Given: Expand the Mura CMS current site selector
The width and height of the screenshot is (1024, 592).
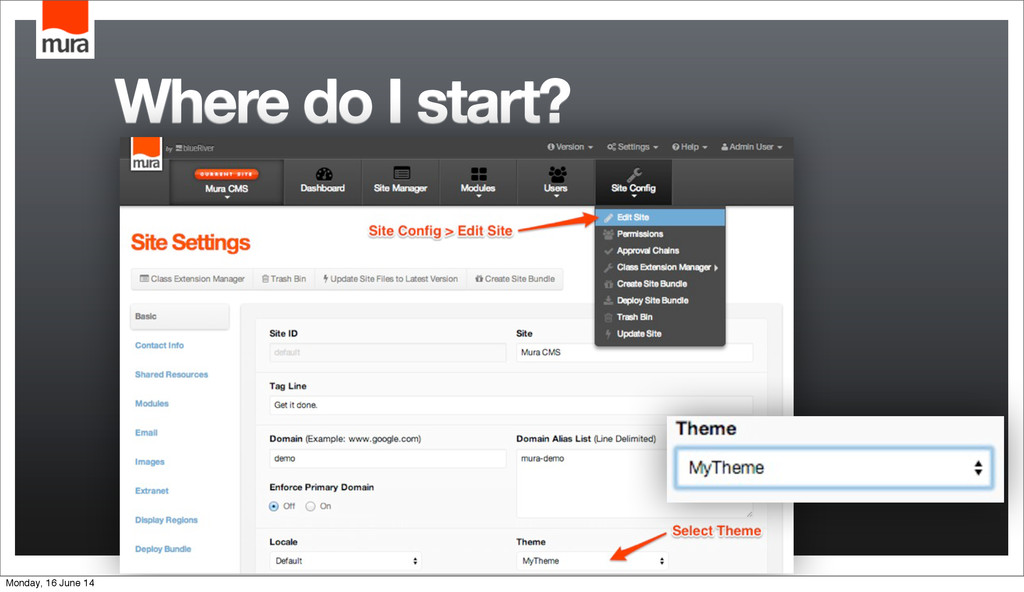Looking at the screenshot, I should tap(227, 184).
